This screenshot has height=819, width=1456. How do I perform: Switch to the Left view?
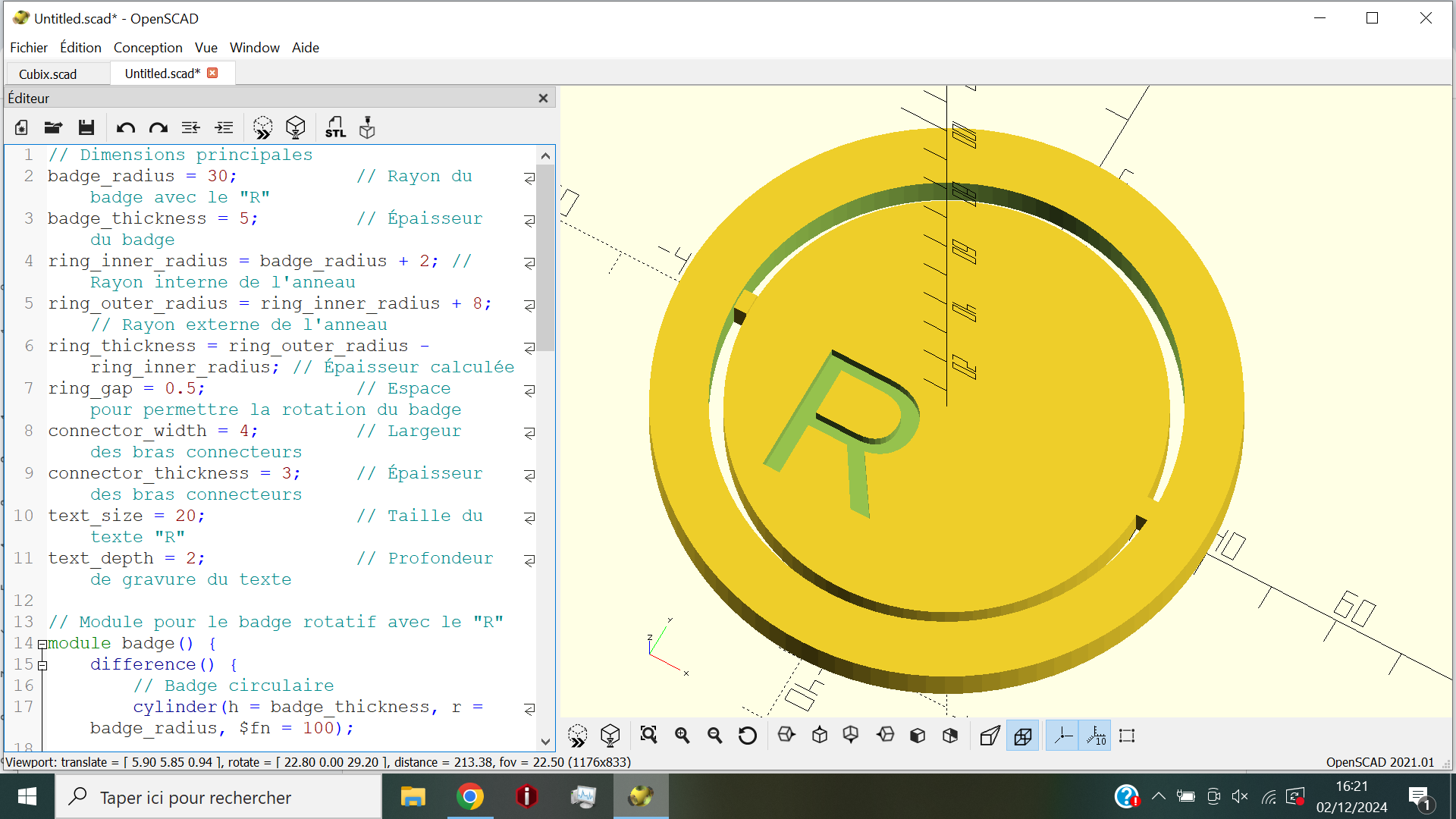[x=885, y=736]
